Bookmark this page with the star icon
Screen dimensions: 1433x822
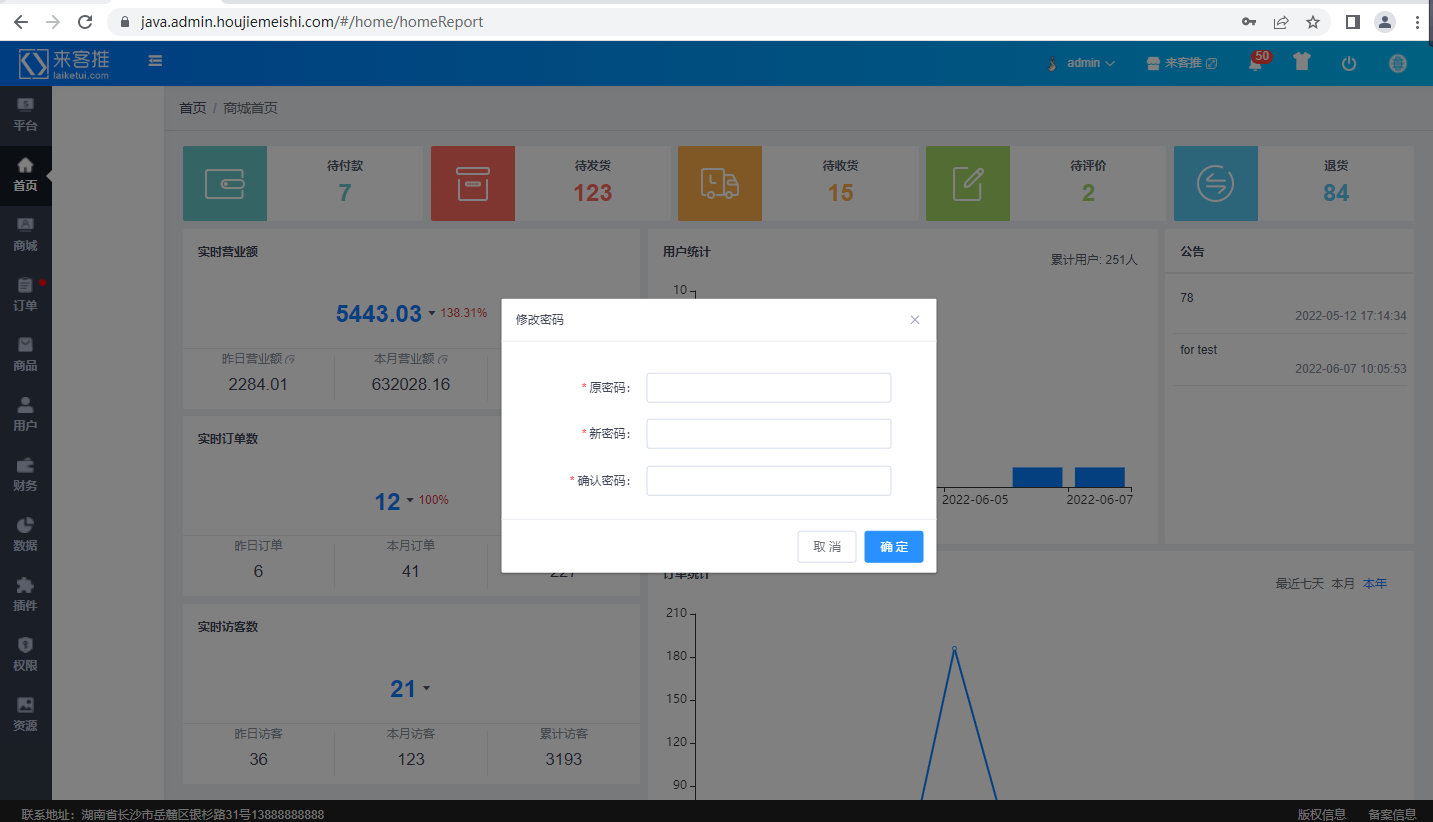point(1313,22)
